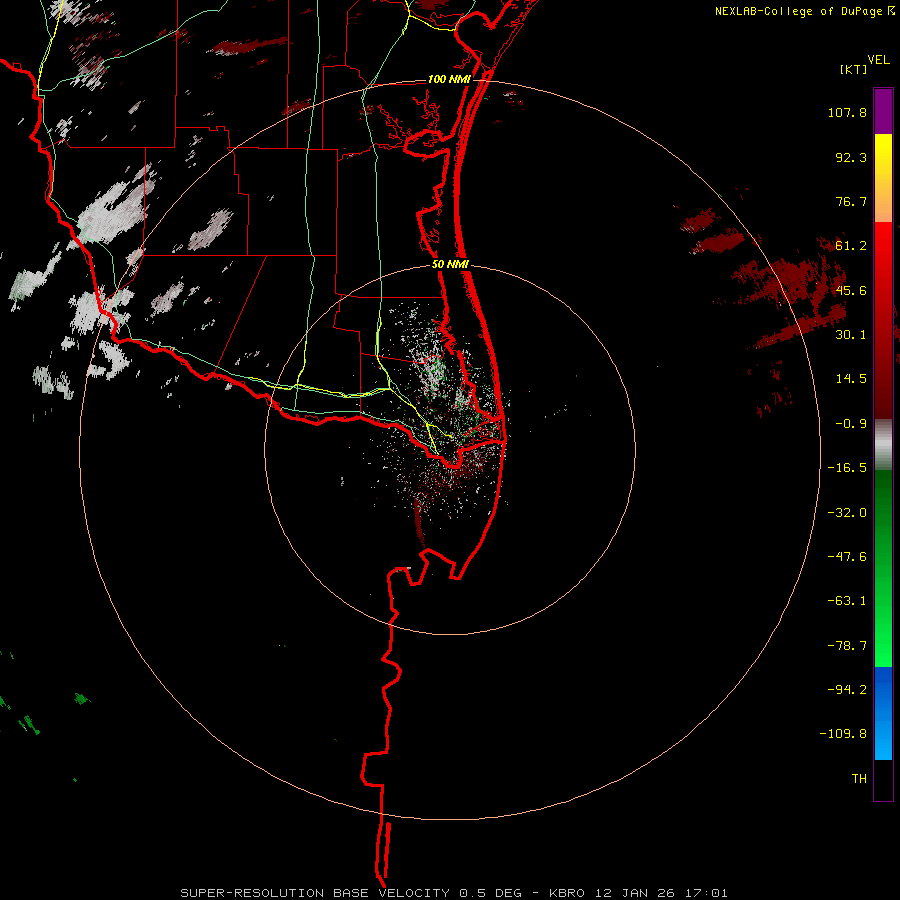Viewport: 900px width, 900px height.
Task: Click the 45.6 velocity scale value
Action: point(851,290)
